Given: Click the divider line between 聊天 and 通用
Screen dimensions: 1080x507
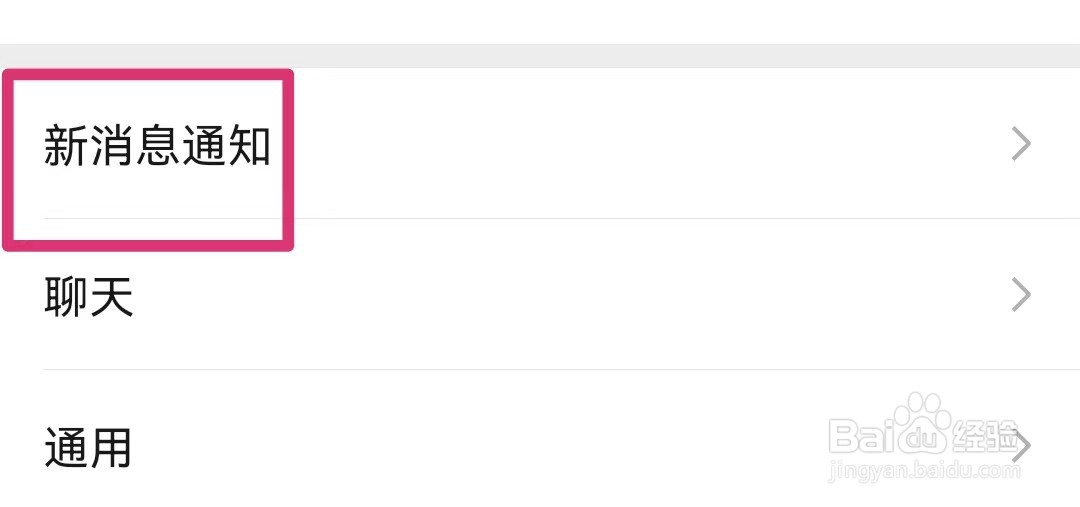Looking at the screenshot, I should coord(561,369).
